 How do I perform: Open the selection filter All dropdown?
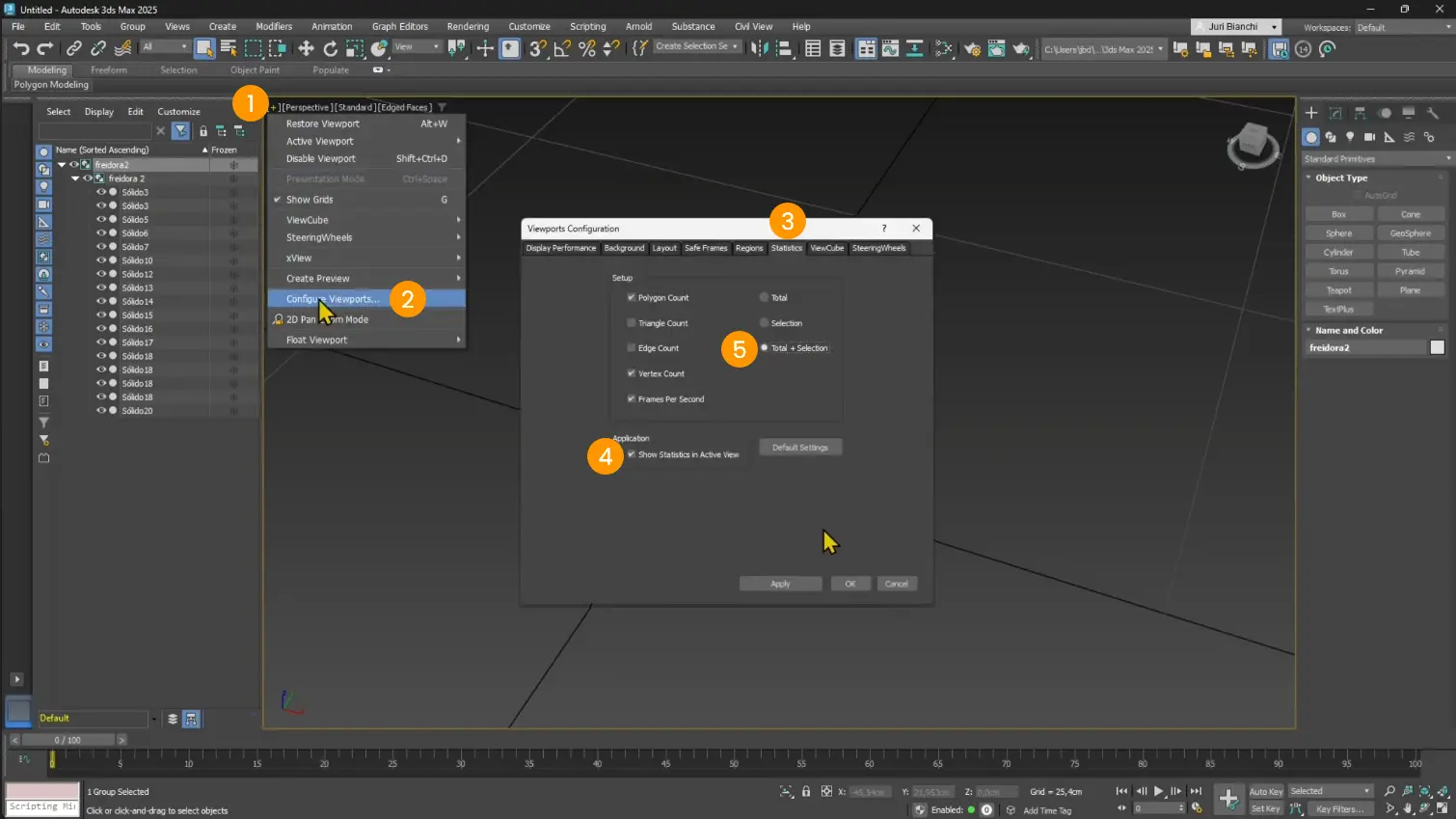point(165,47)
